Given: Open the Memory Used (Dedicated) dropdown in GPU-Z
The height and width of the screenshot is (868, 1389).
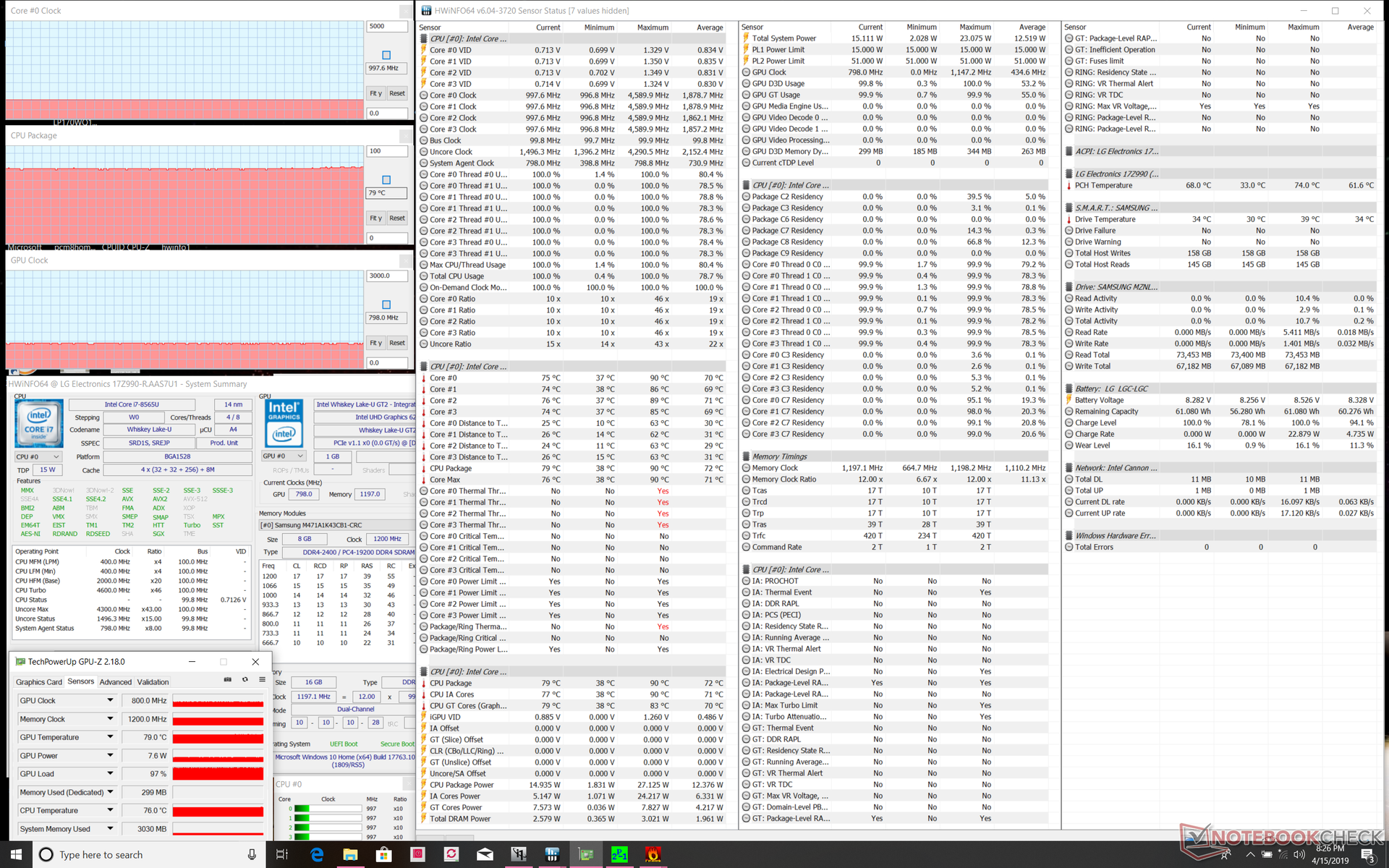Looking at the screenshot, I should tap(110, 792).
